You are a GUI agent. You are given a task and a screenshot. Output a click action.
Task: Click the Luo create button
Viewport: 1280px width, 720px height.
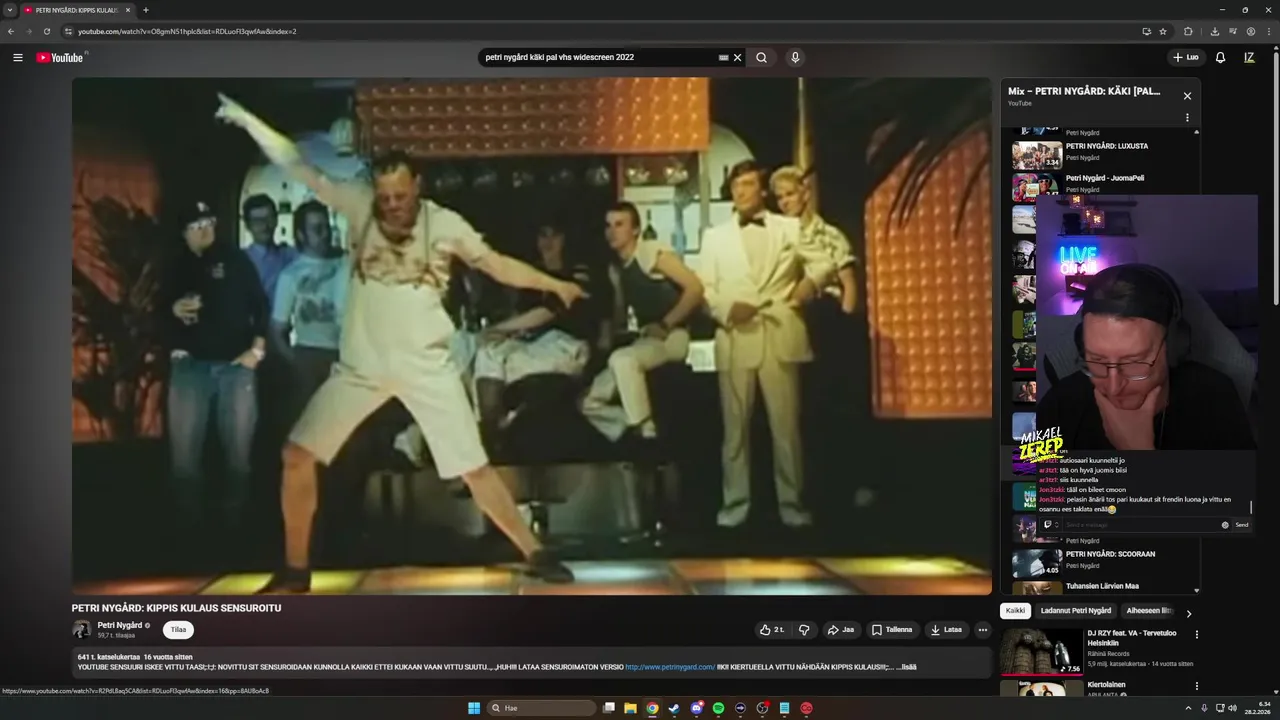[1186, 57]
